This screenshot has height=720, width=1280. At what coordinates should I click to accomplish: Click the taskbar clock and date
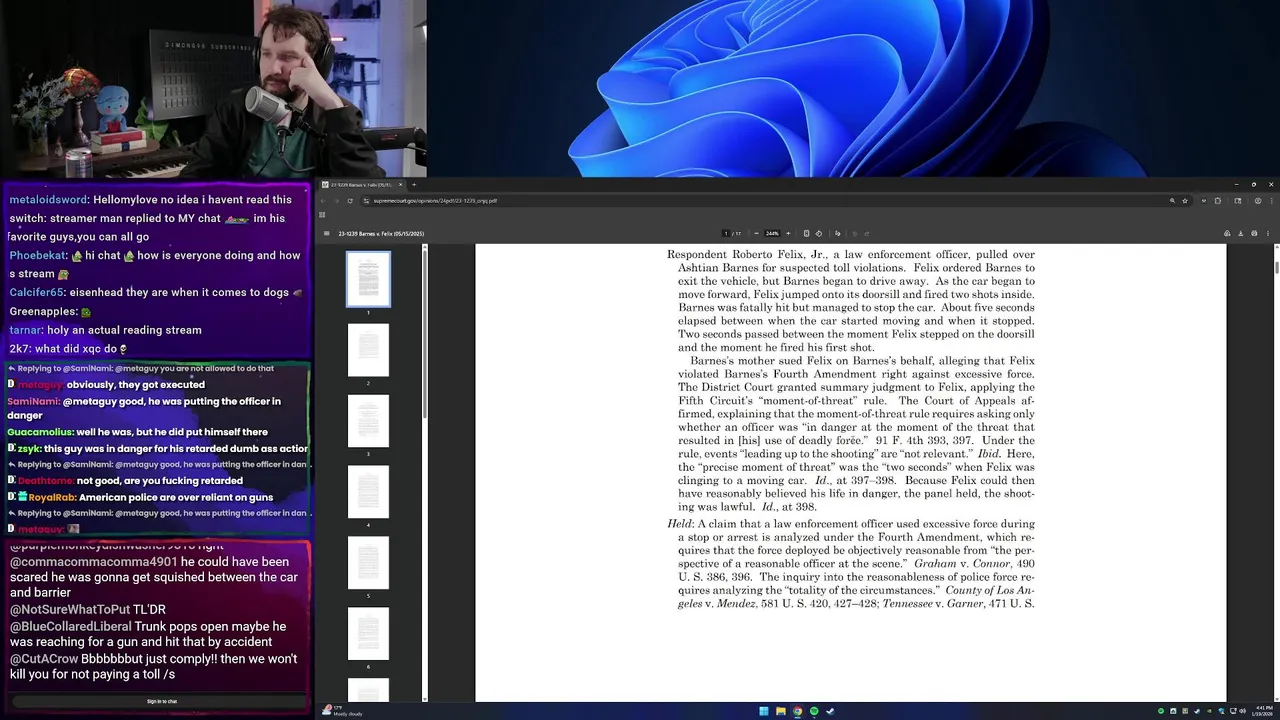pos(1263,711)
